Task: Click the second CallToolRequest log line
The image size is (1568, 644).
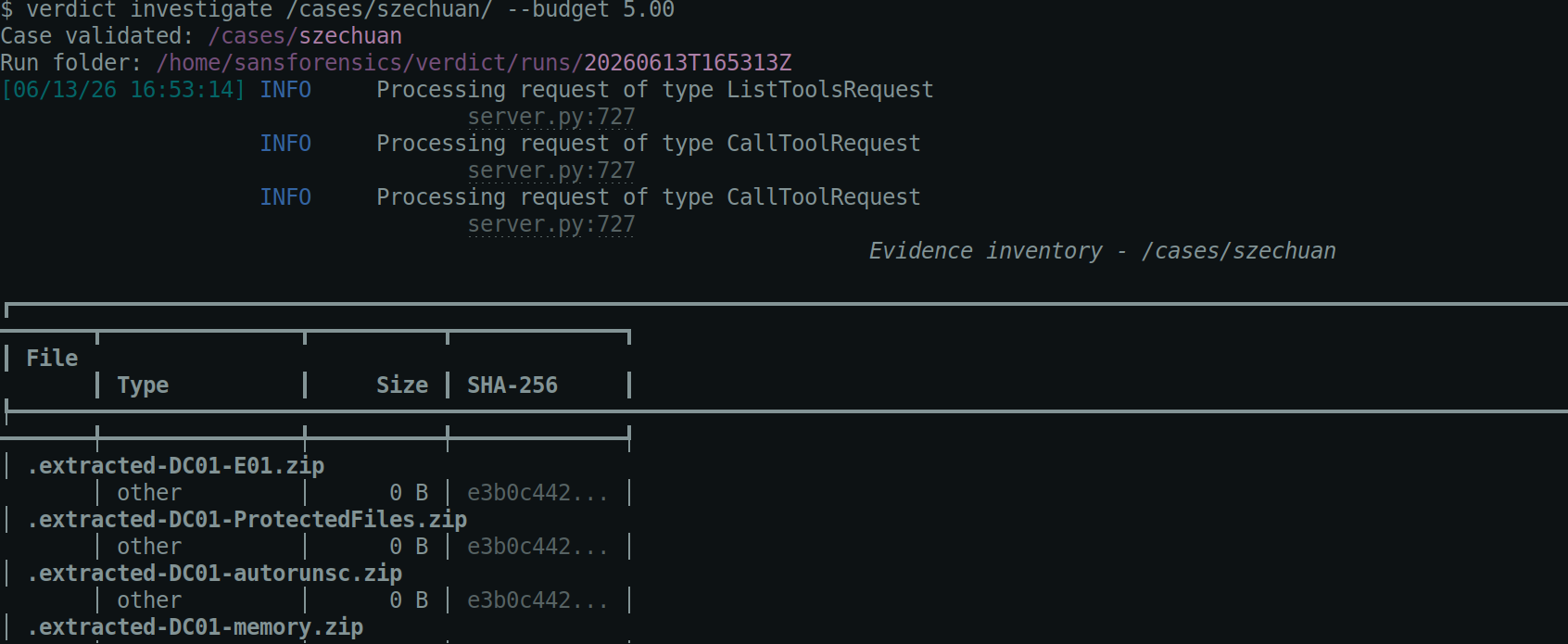Action: point(648,197)
